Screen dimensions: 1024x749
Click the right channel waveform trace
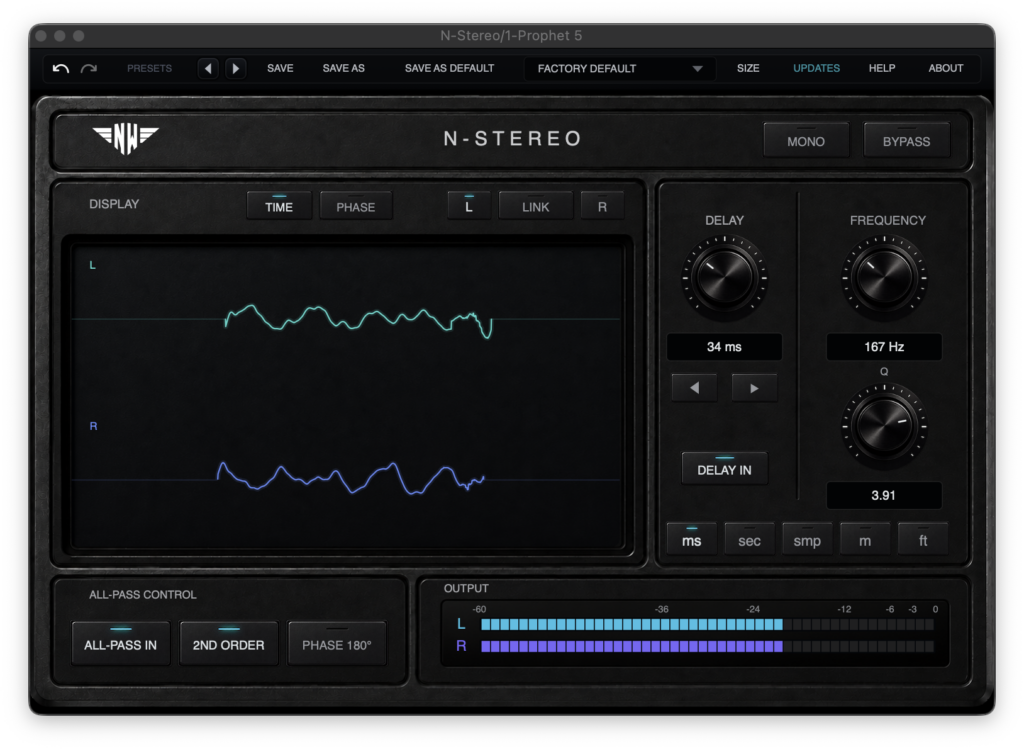click(351, 479)
